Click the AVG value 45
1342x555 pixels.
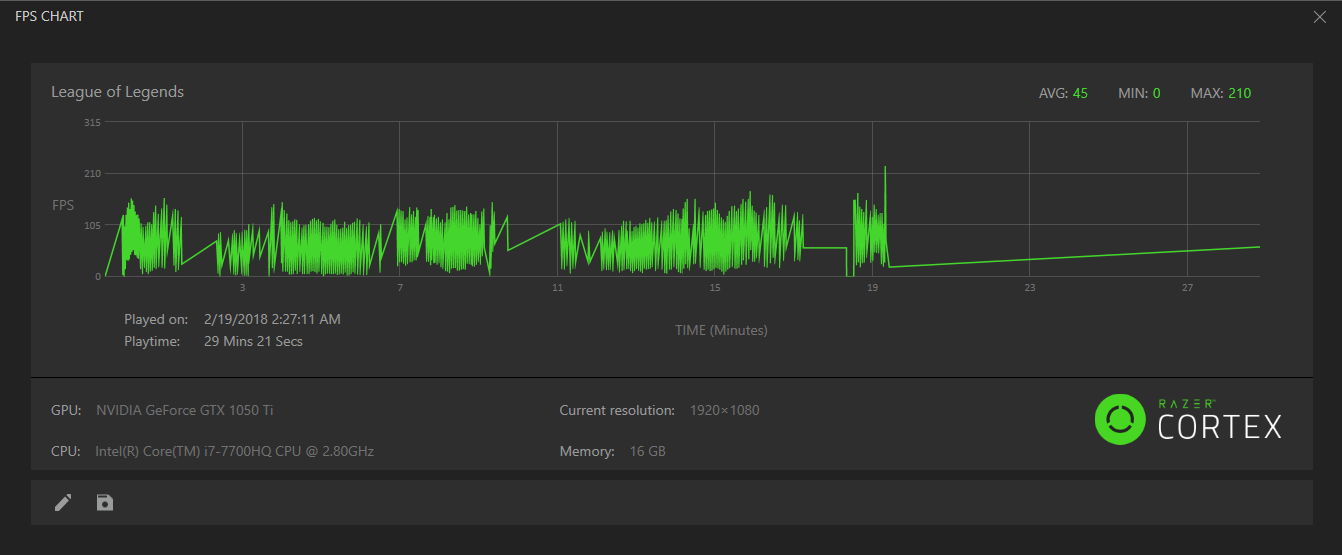(x=1080, y=93)
